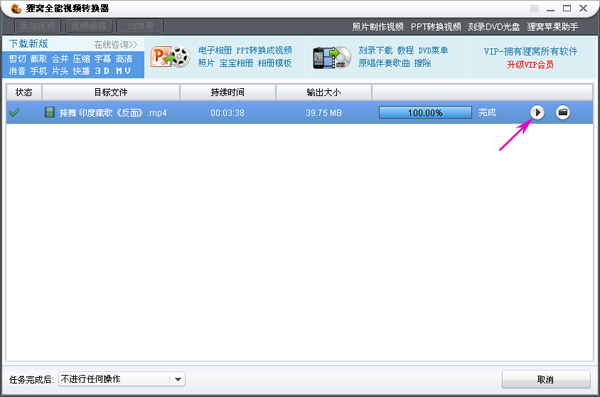Screen dimensions: 600x397
Task: Play the converted mp4 video
Action: 537,113
